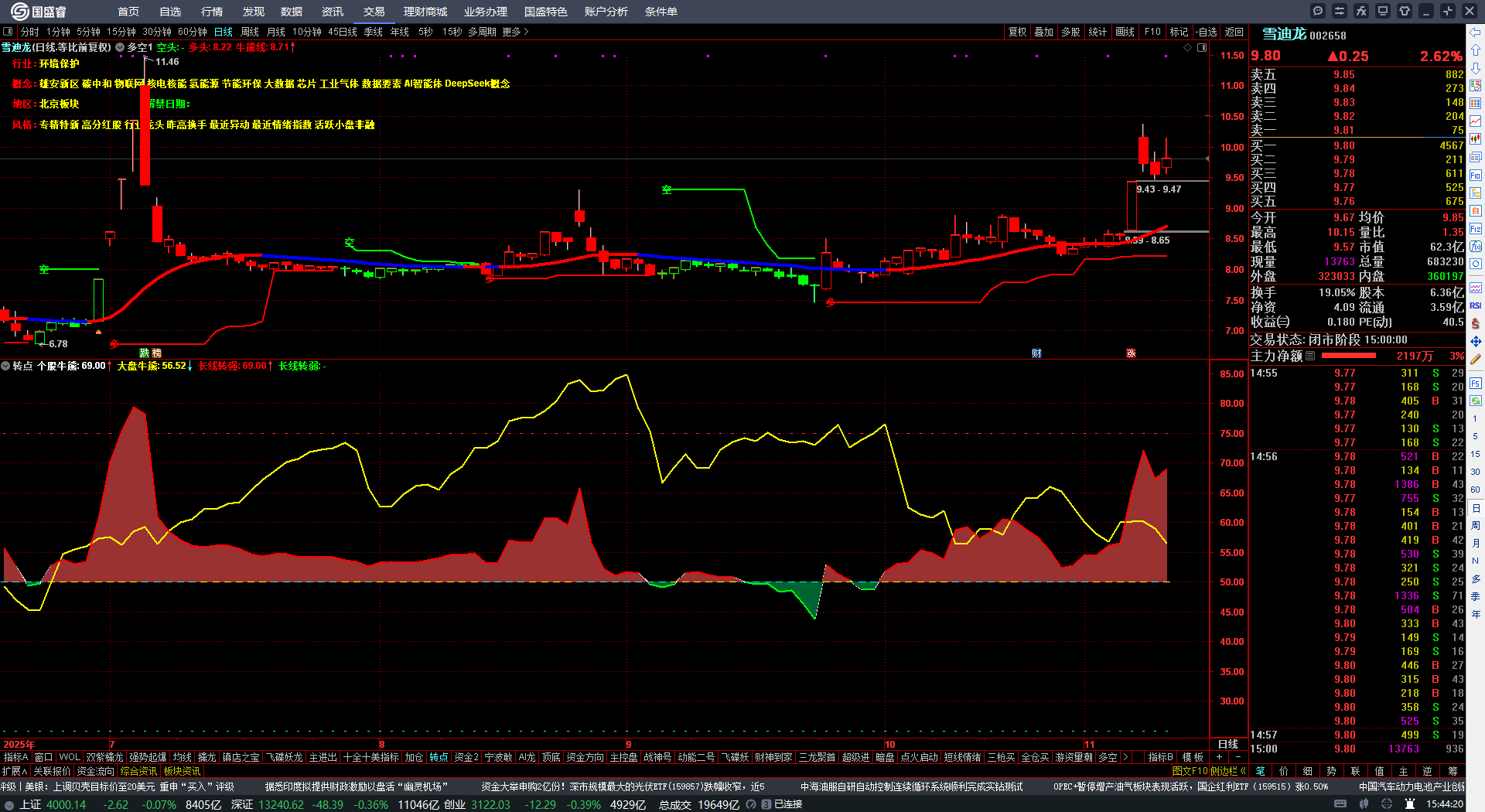Expand more indicator tabs with the right chevron
This screenshot has height=812, width=1485.
pos(1125,757)
